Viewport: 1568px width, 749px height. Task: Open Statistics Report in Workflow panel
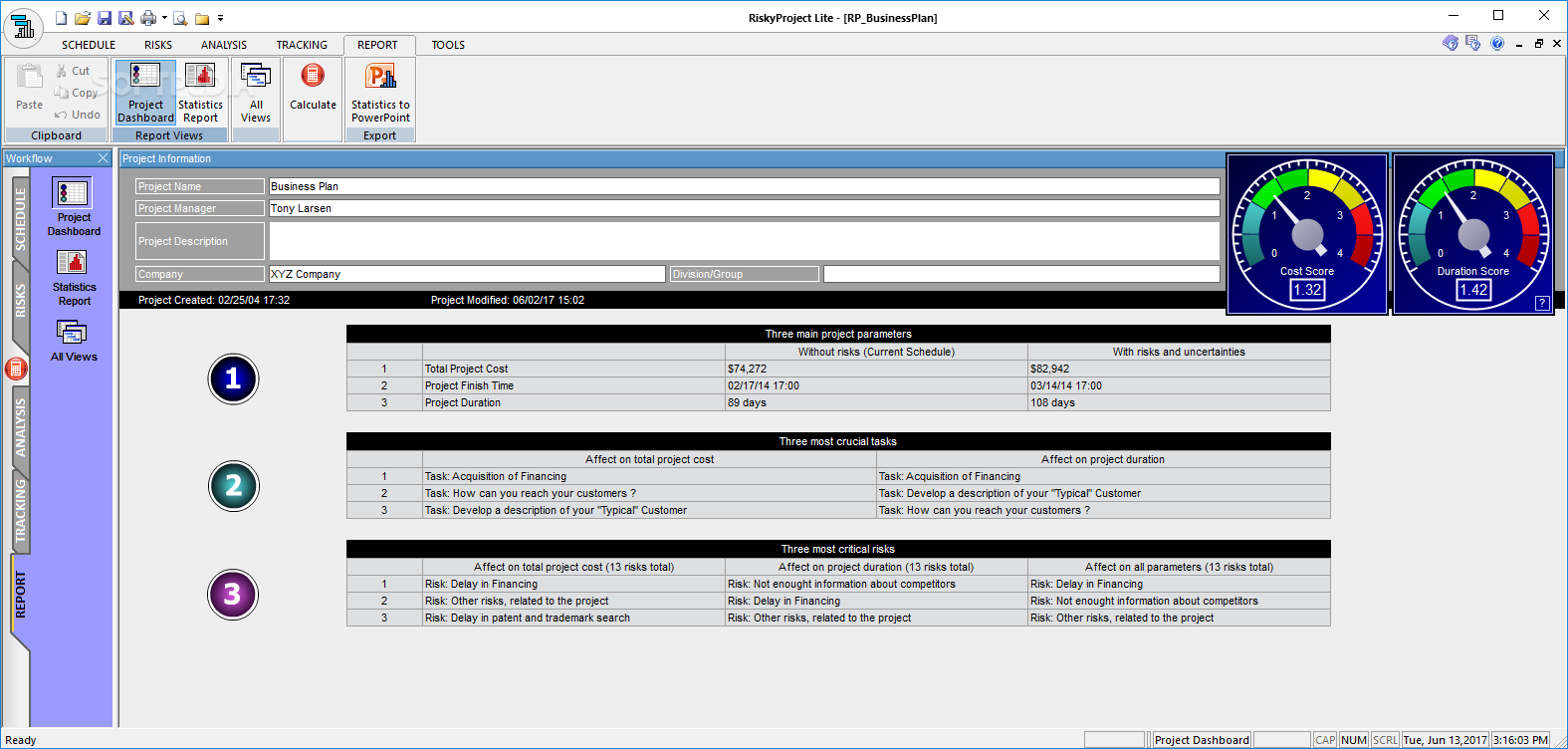point(74,278)
